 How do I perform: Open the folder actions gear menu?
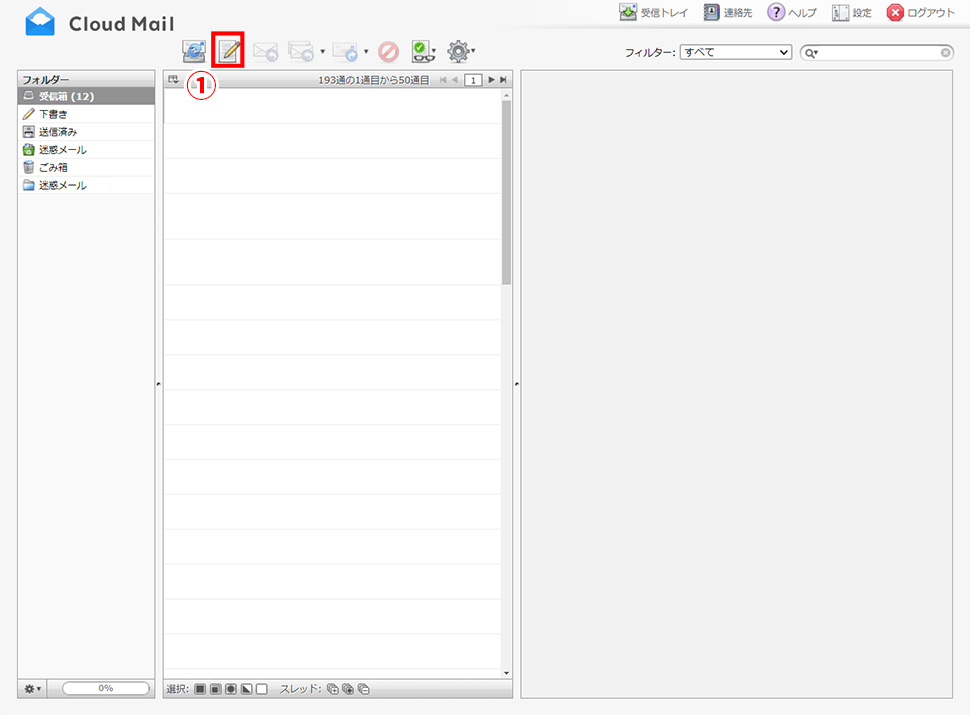(x=33, y=689)
